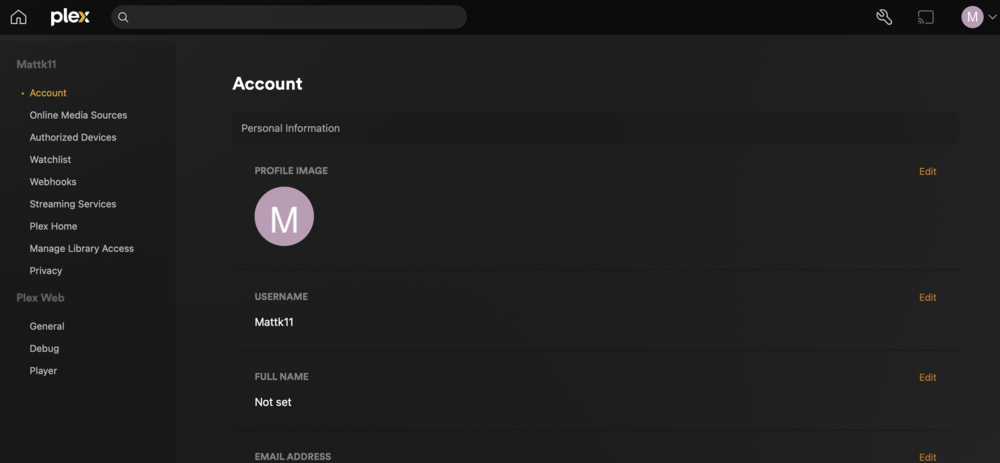This screenshot has width=1000, height=463.
Task: Open Online Media Sources settings
Action: (78, 115)
